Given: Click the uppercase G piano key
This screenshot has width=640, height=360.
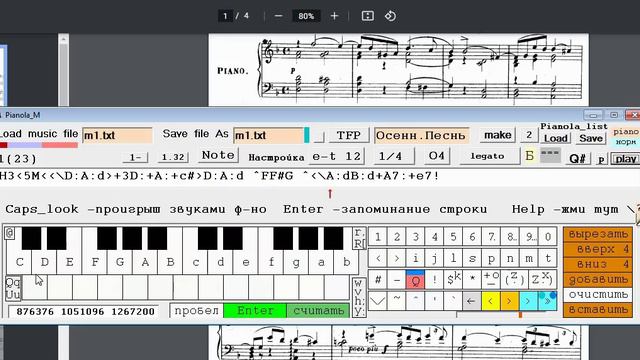Looking at the screenshot, I should [120, 262].
